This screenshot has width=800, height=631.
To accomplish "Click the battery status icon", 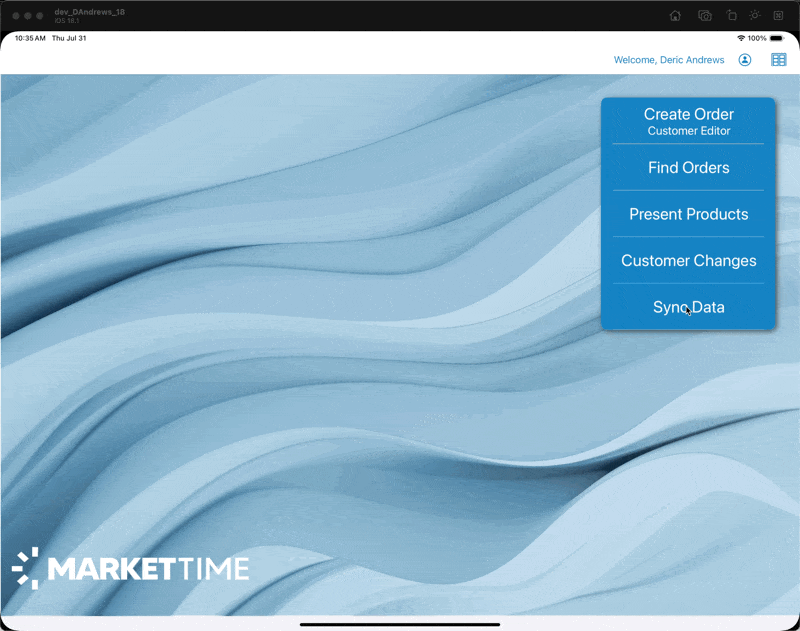I will [x=777, y=38].
